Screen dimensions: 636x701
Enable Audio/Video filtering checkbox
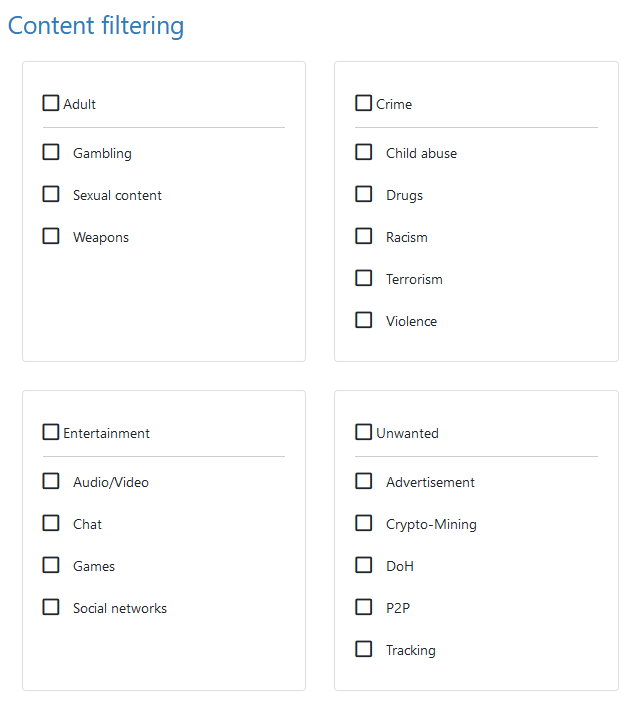pos(51,481)
